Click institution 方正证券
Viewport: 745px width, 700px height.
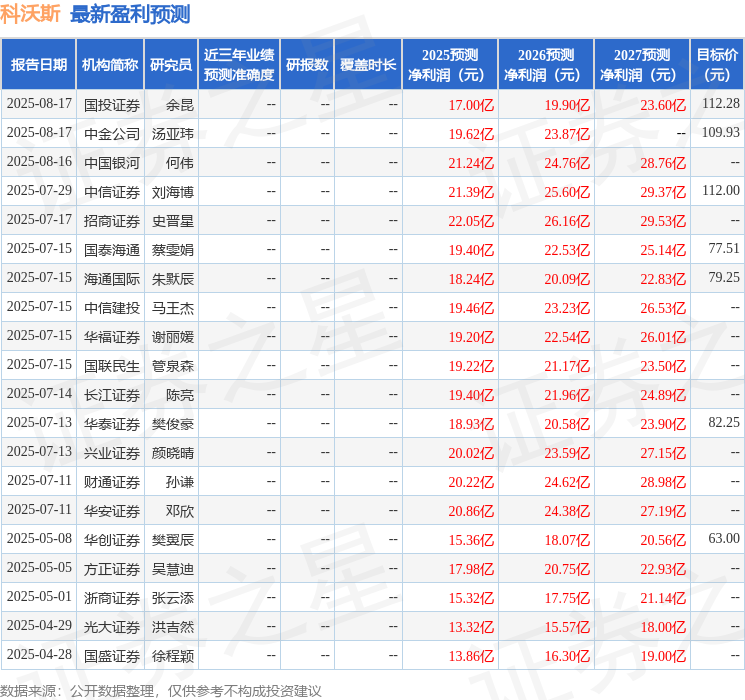112,568
